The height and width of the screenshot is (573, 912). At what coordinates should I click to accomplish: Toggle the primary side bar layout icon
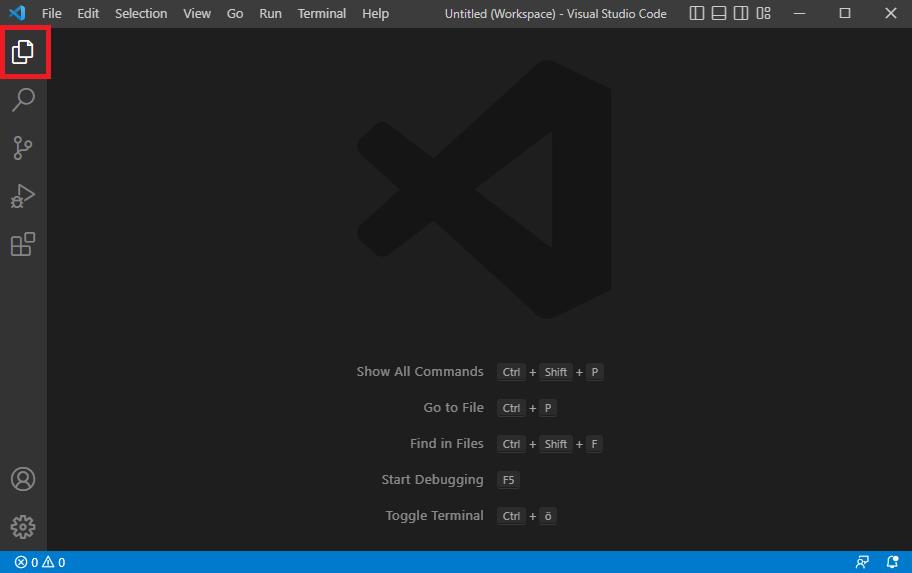click(x=696, y=13)
